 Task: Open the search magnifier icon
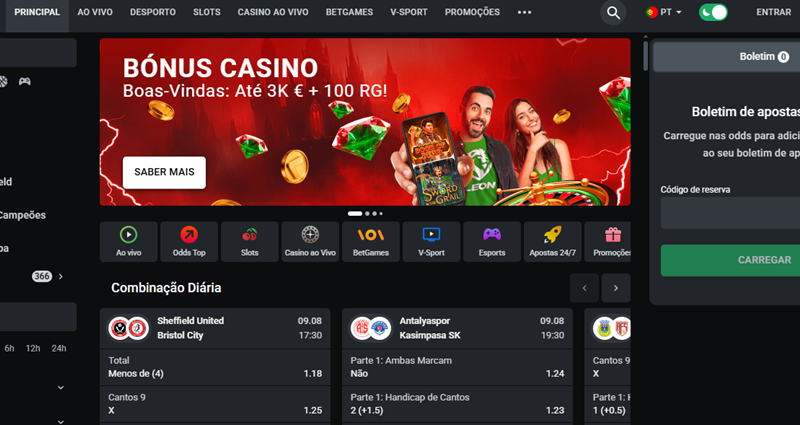pos(613,13)
